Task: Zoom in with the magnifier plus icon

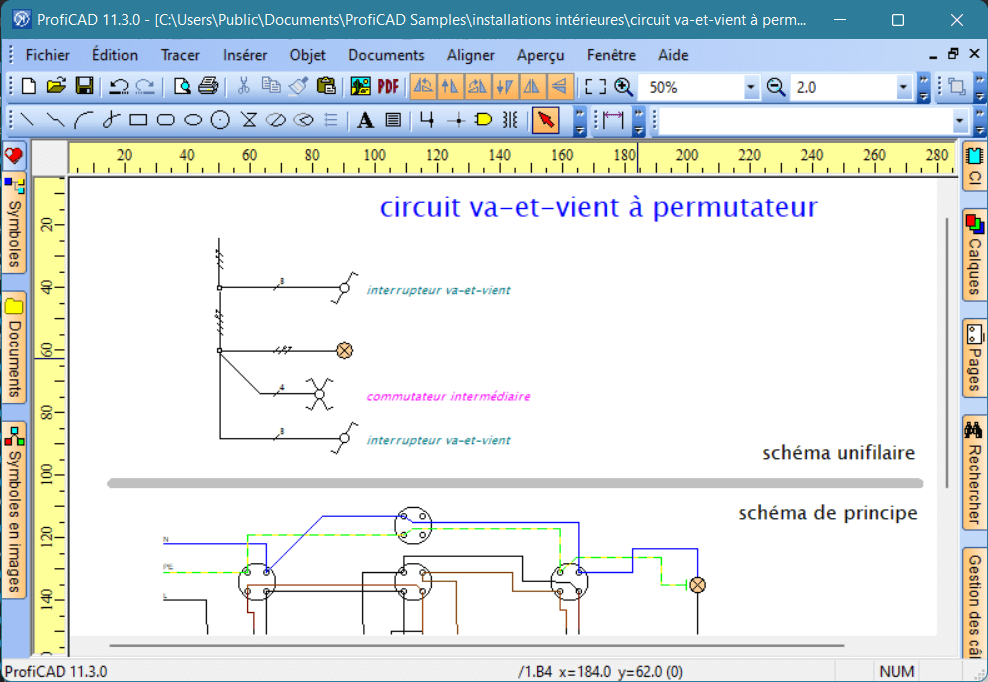Action: [624, 86]
